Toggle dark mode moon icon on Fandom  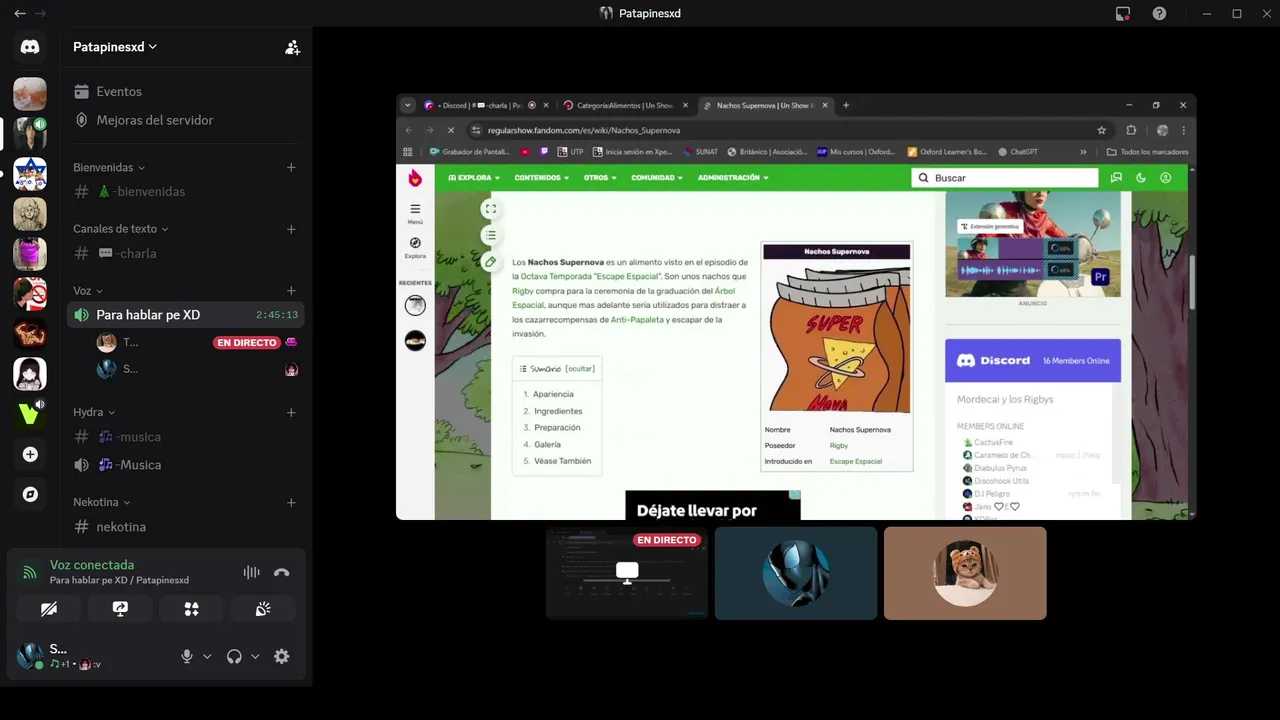[1141, 178]
